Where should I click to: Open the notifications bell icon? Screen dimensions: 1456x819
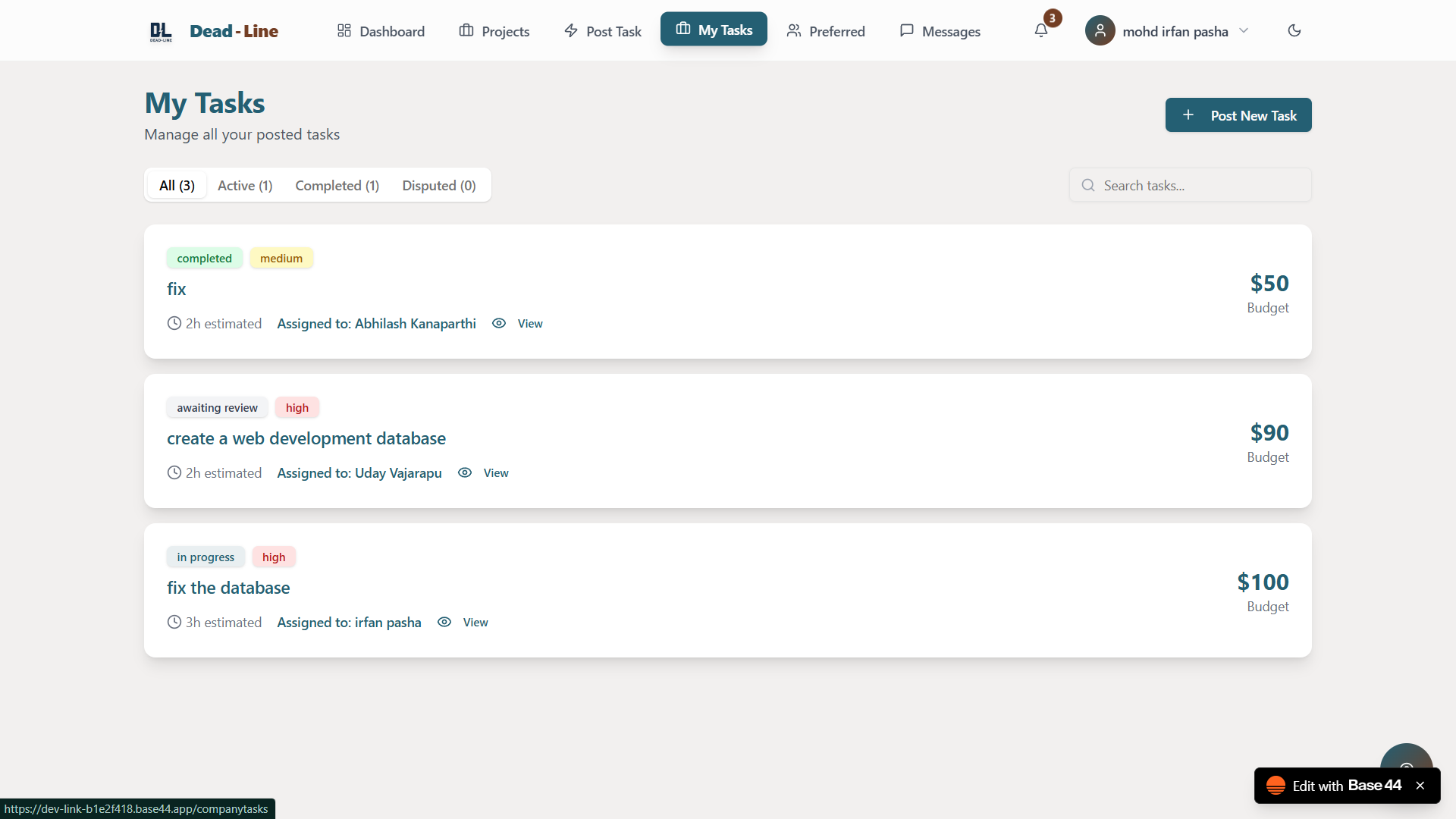pos(1041,31)
